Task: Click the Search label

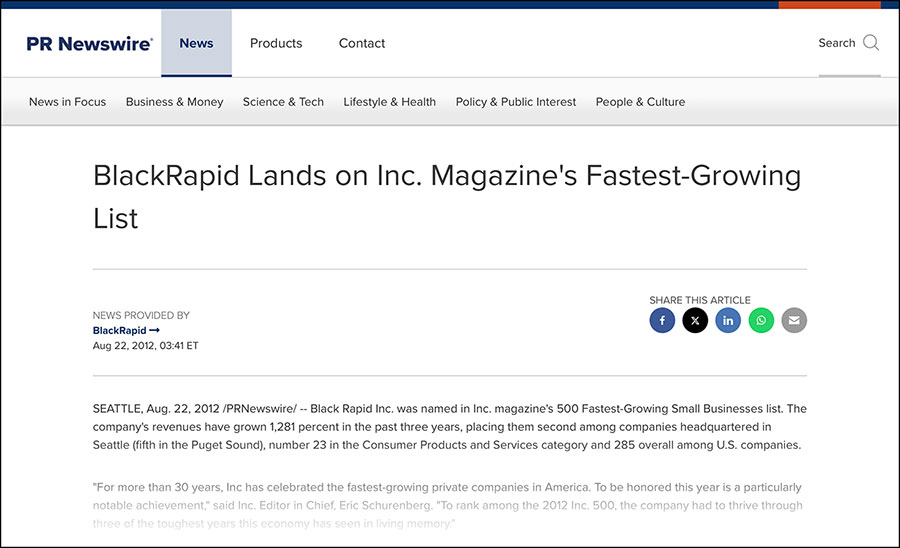Action: (x=836, y=43)
